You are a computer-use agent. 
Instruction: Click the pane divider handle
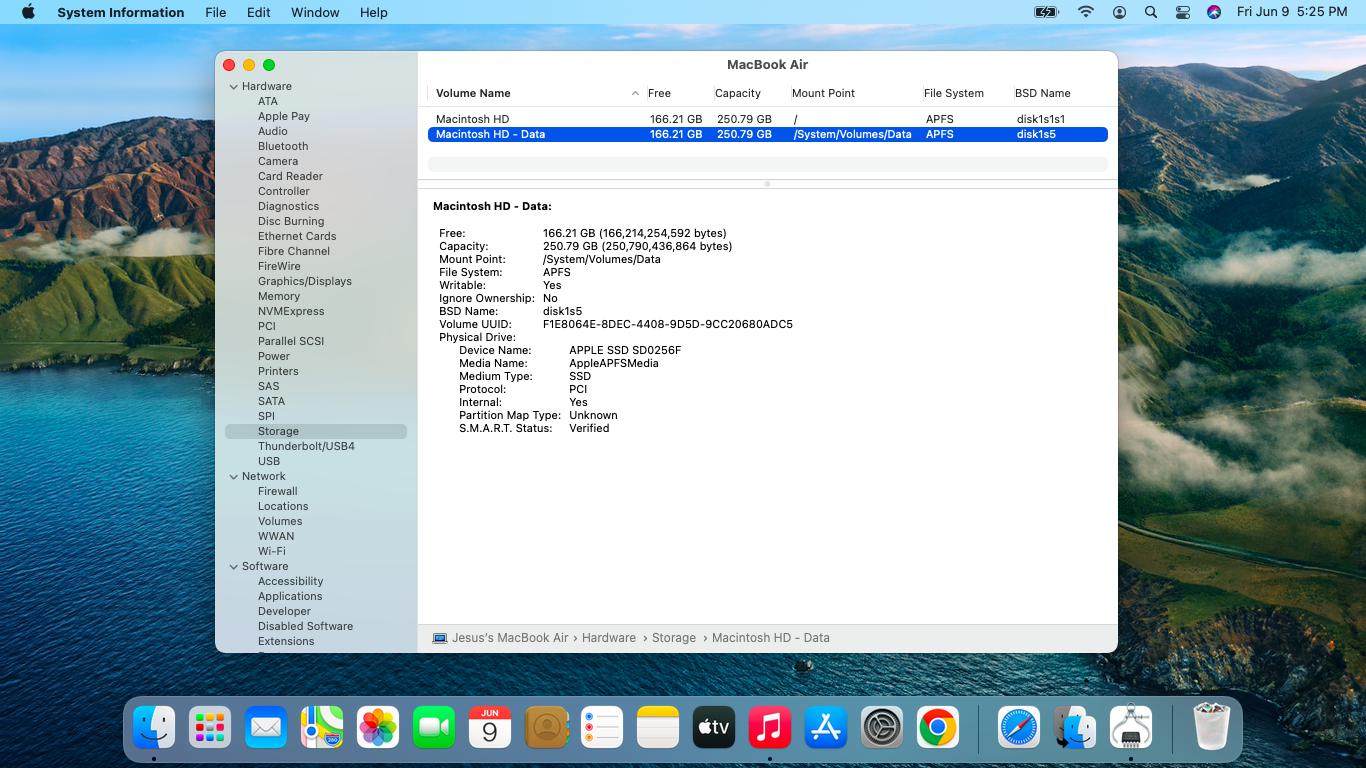[x=767, y=184]
